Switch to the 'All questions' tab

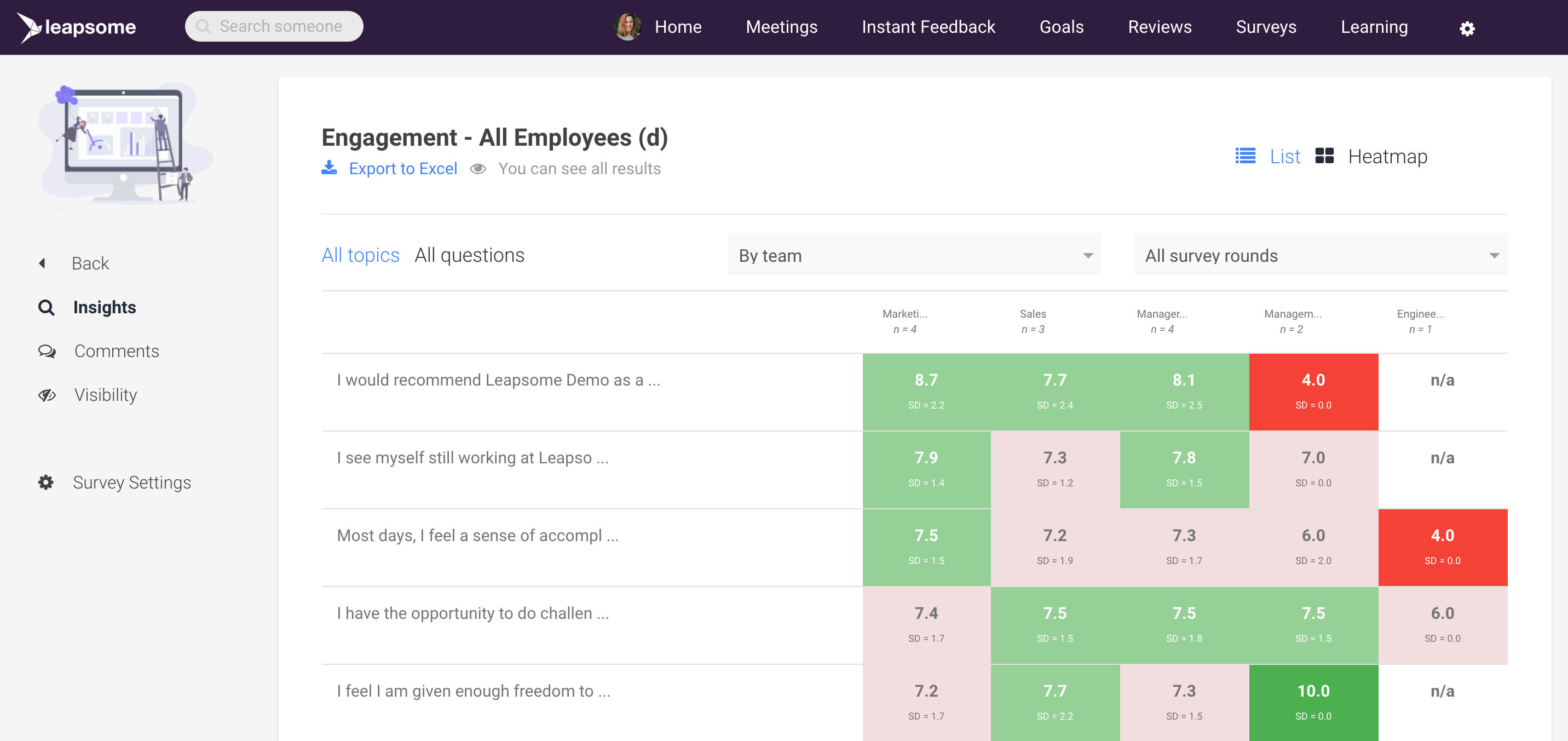(469, 255)
